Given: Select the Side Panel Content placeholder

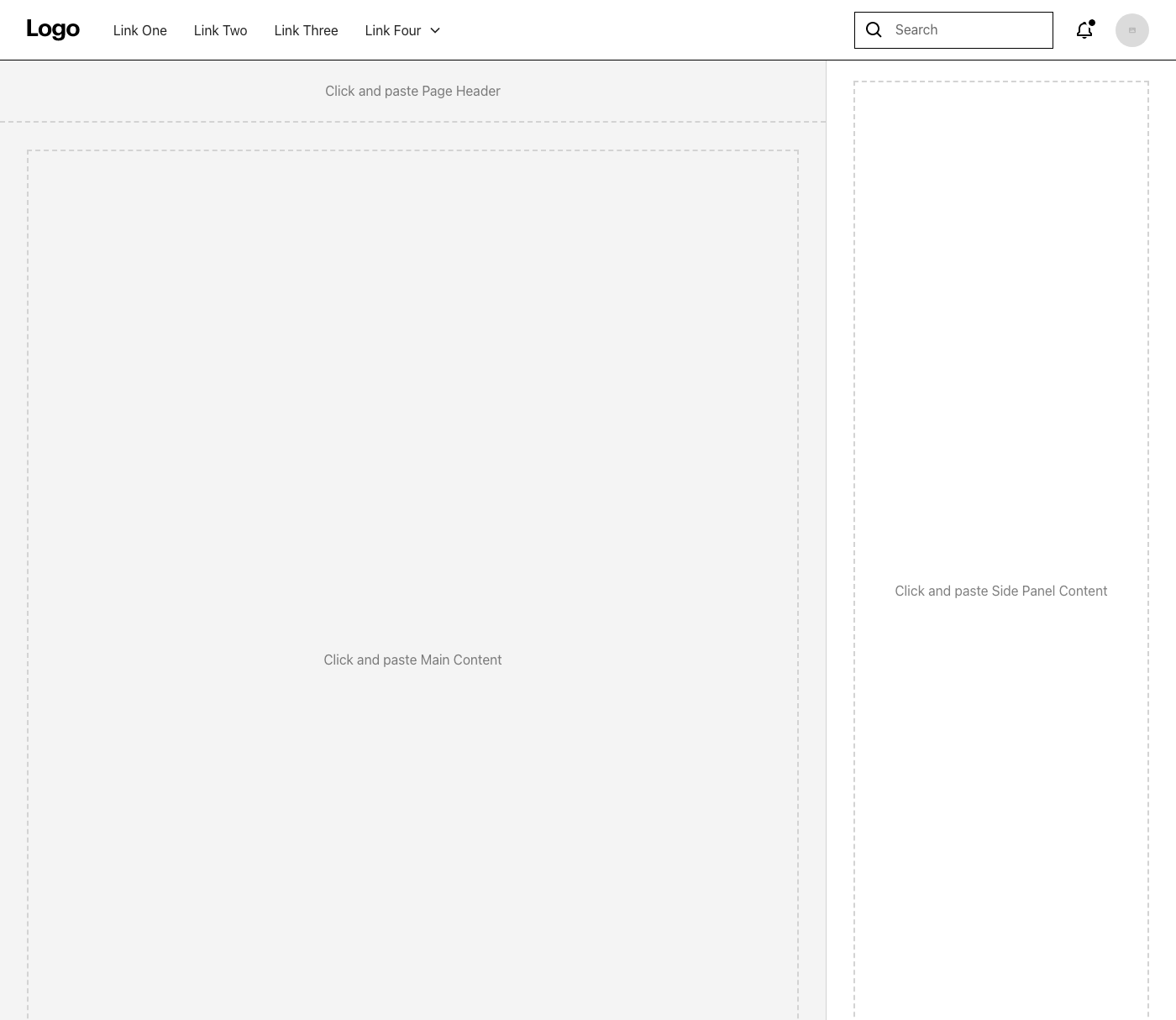Looking at the screenshot, I should tap(1001, 550).
